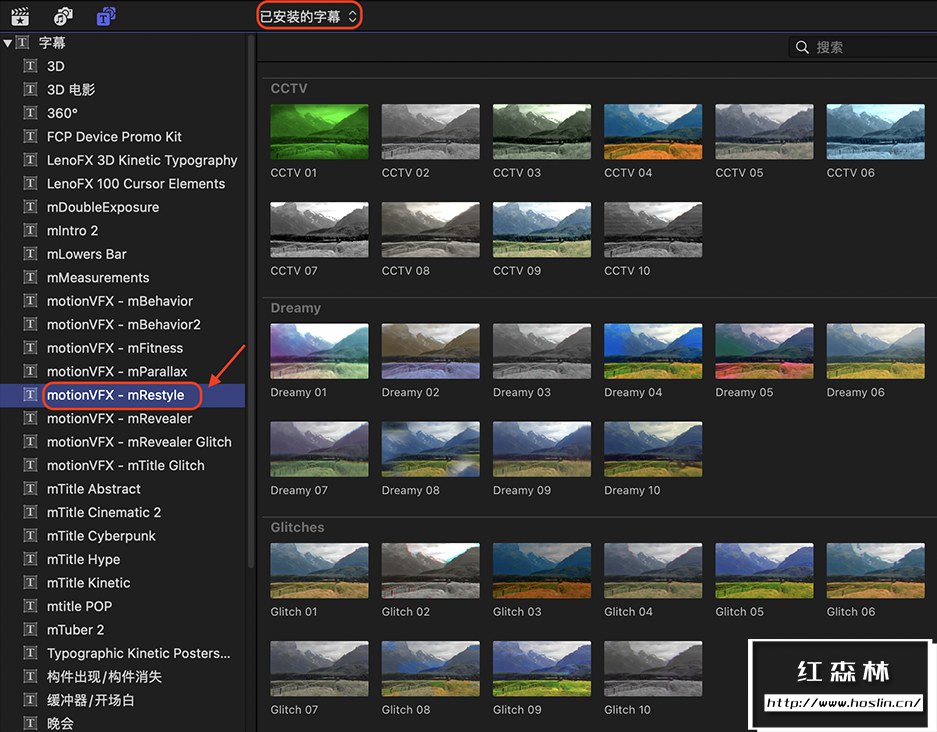Click the T icon beside mTitle Hype
The image size is (937, 732).
pyautogui.click(x=30, y=559)
